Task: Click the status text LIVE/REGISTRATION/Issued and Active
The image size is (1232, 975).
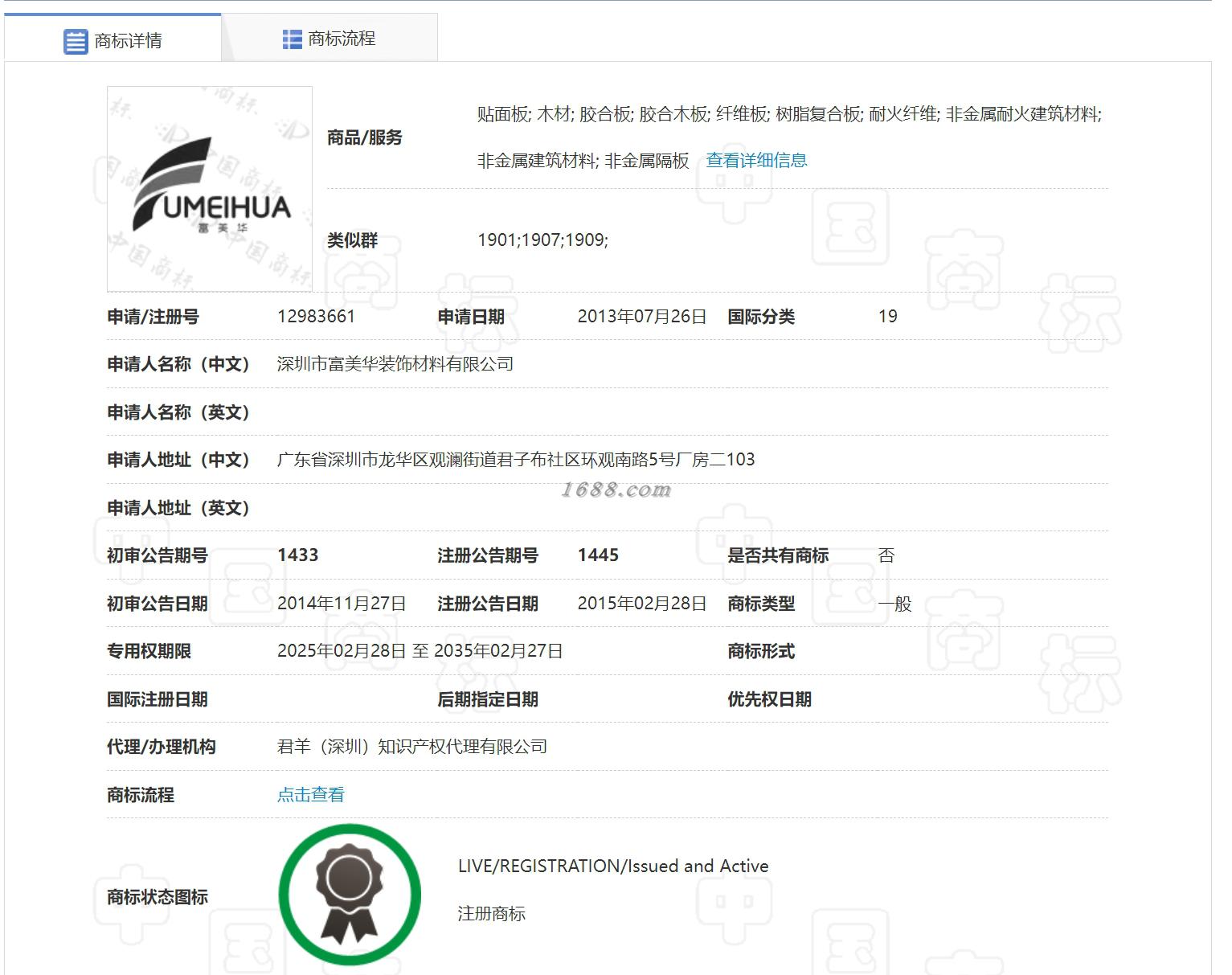Action: [x=613, y=866]
